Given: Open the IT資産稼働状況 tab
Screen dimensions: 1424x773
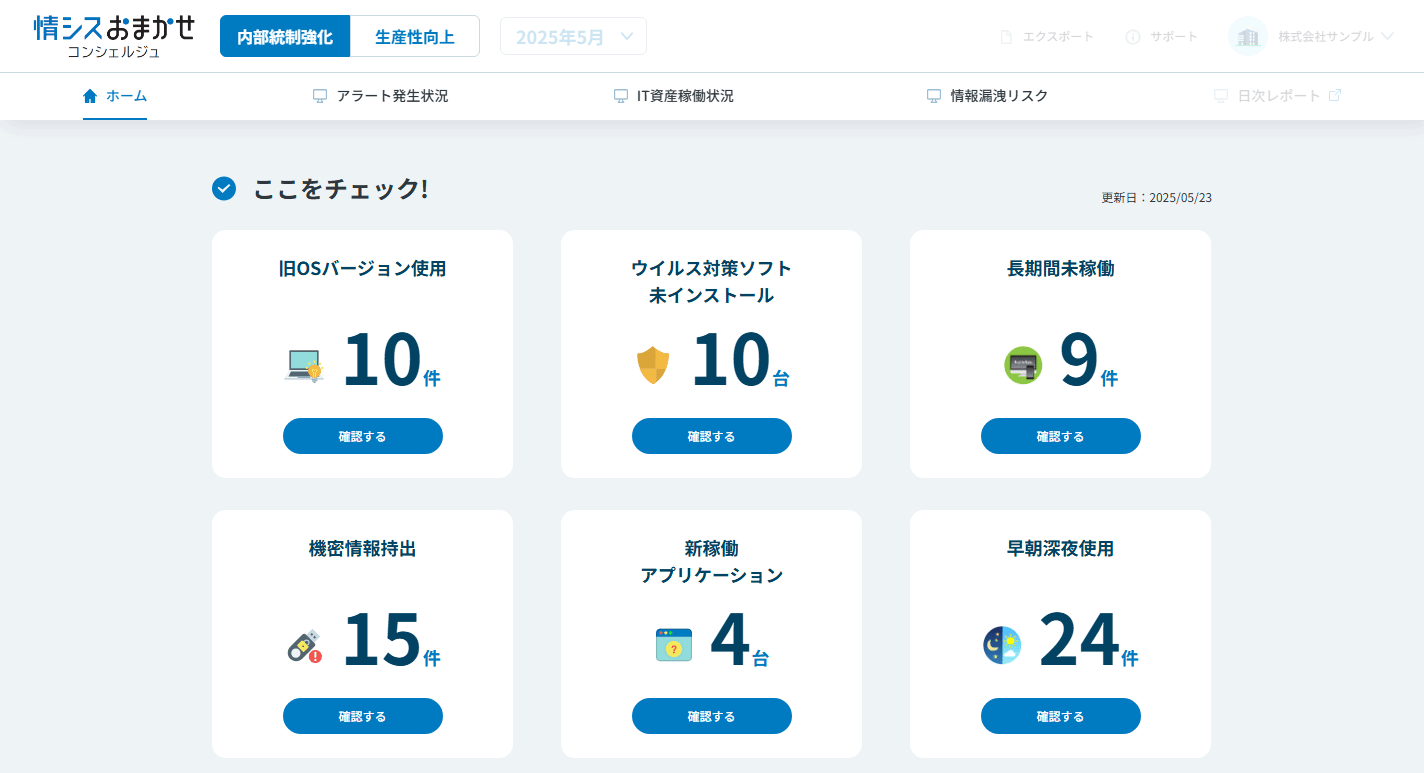Looking at the screenshot, I should click(674, 96).
